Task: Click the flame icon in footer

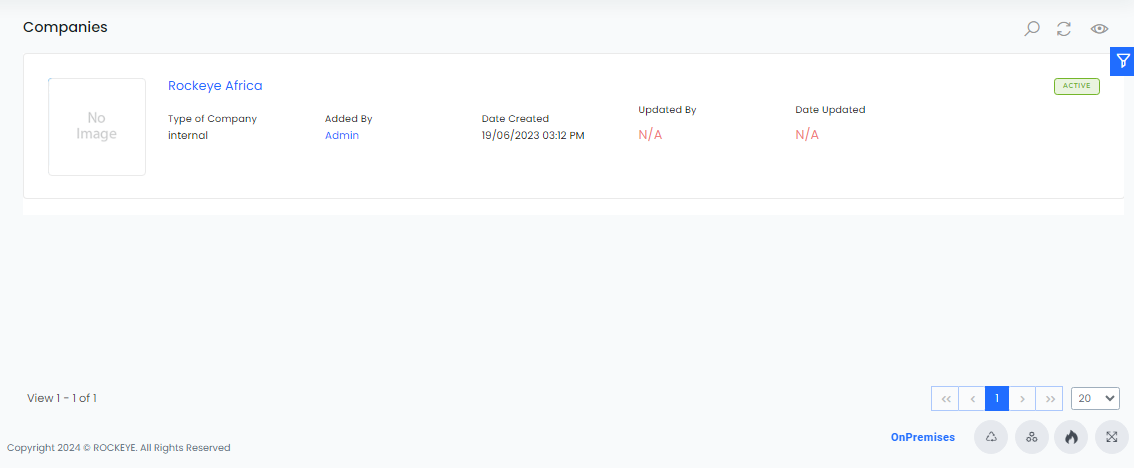Action: click(1071, 437)
